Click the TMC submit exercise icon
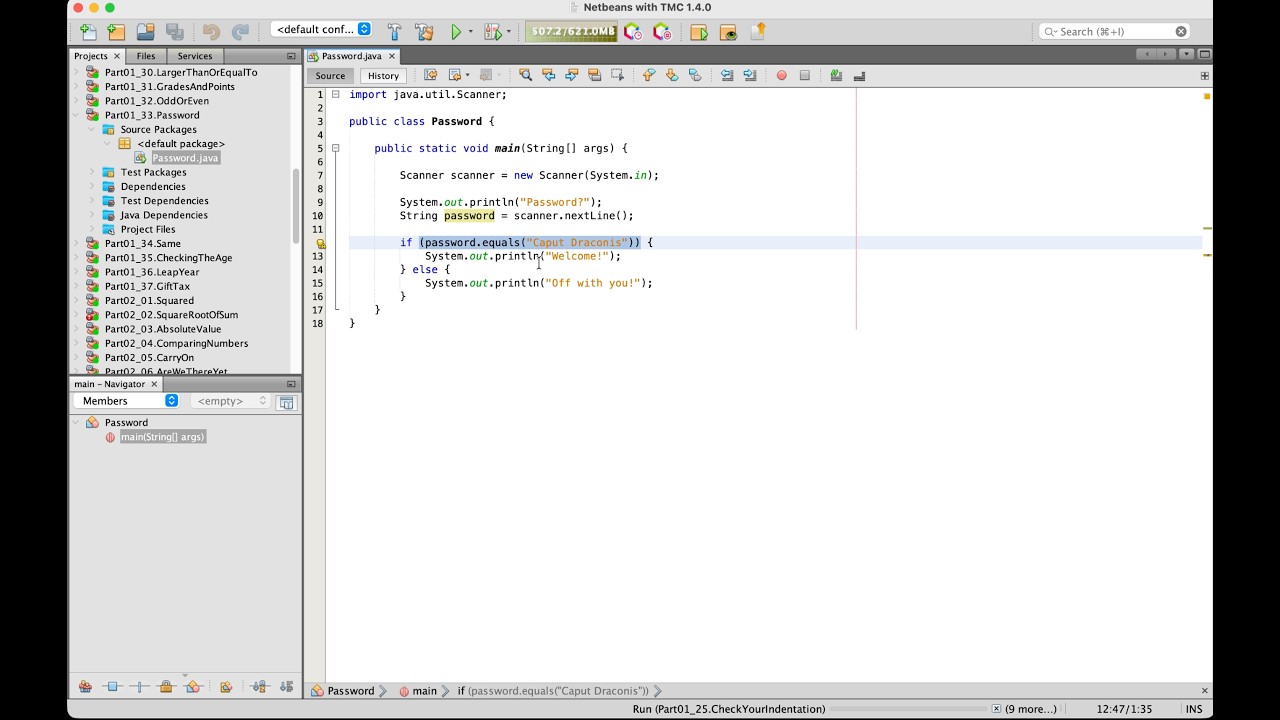The image size is (1280, 720). coord(757,32)
